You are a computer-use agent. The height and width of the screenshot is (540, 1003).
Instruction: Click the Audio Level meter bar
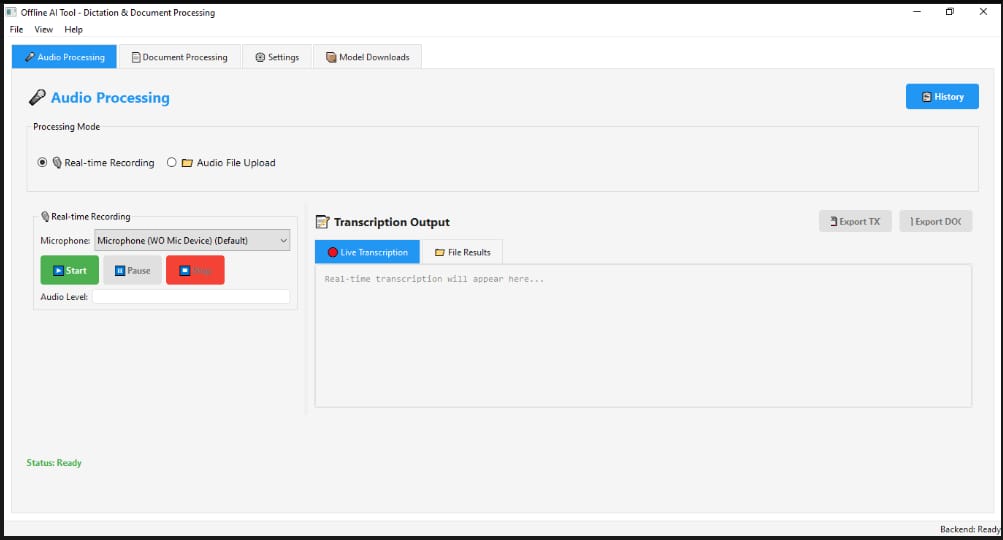coord(191,297)
